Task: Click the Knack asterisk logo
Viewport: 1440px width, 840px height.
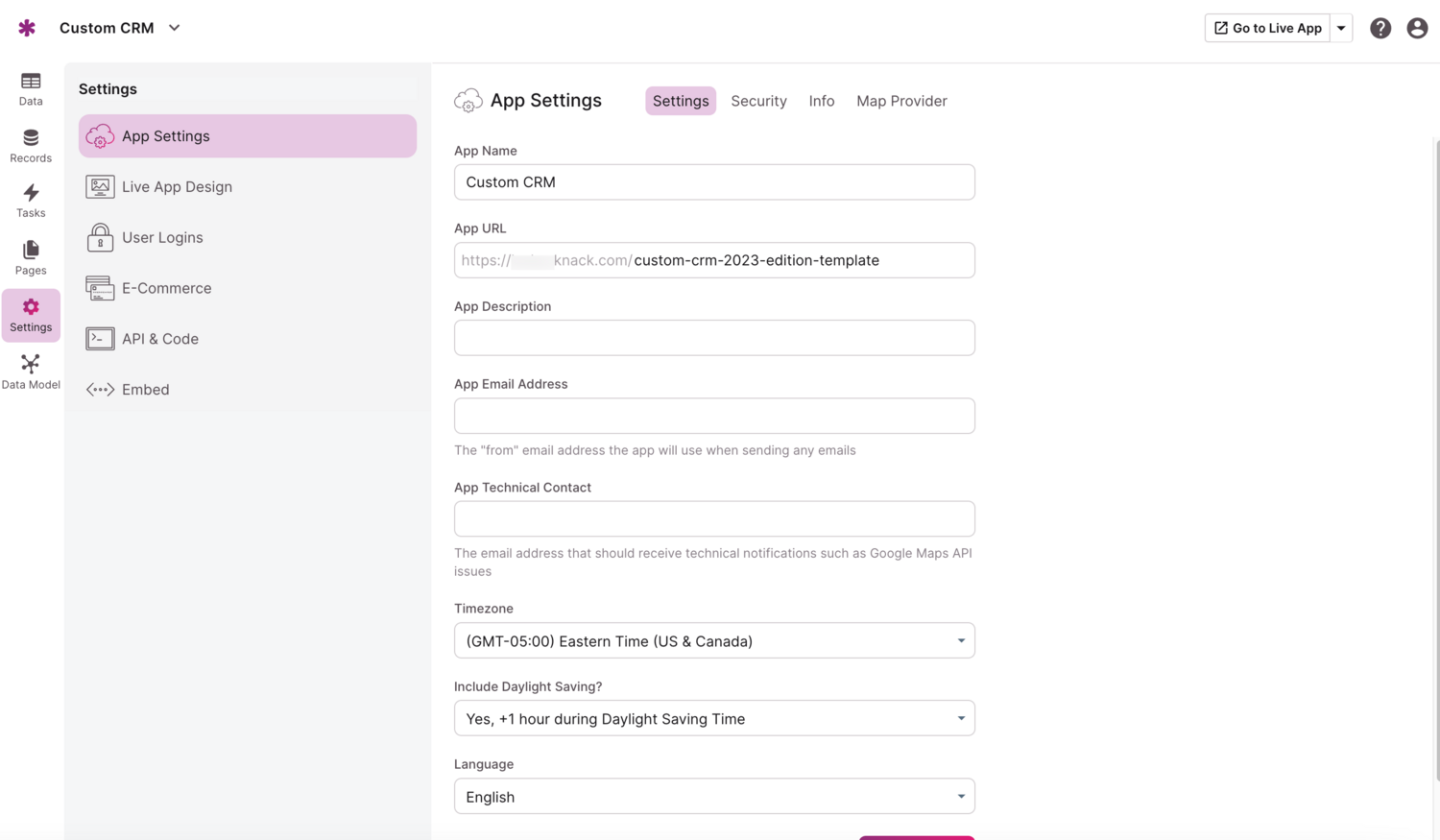Action: [26, 27]
